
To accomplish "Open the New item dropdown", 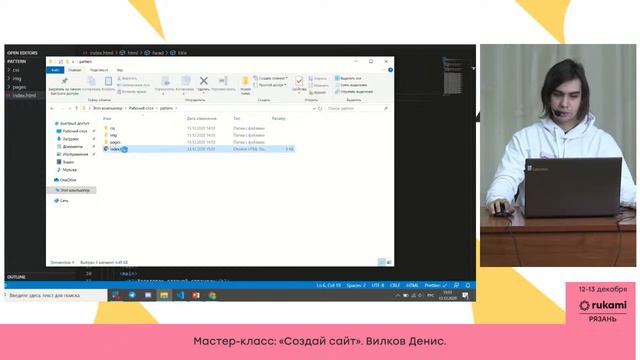I will point(271,78).
